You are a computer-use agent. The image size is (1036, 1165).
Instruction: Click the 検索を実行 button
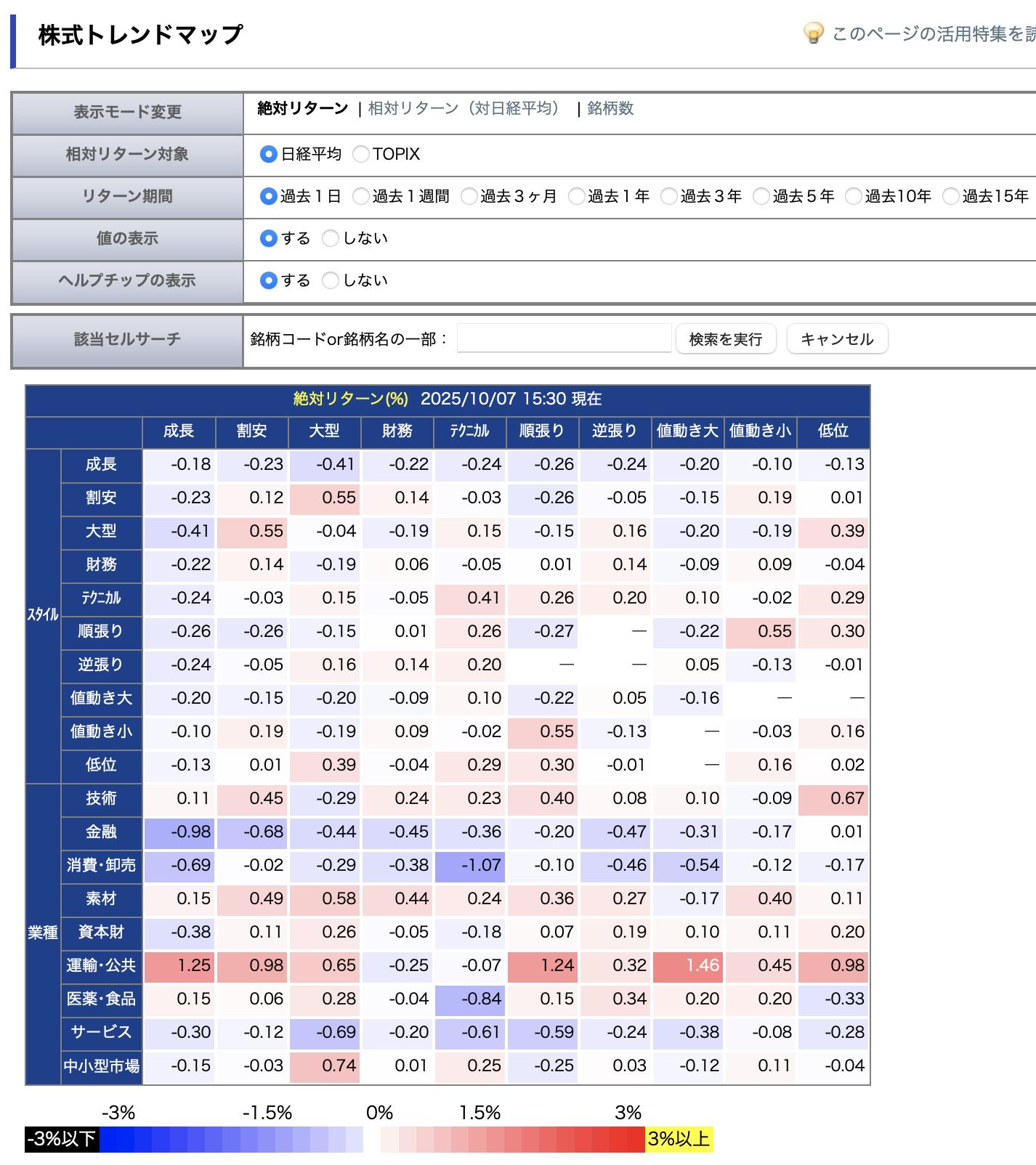726,339
